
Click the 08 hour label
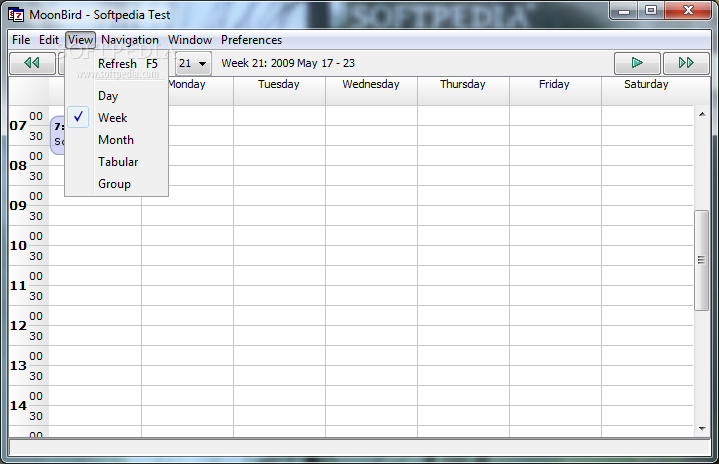point(18,166)
